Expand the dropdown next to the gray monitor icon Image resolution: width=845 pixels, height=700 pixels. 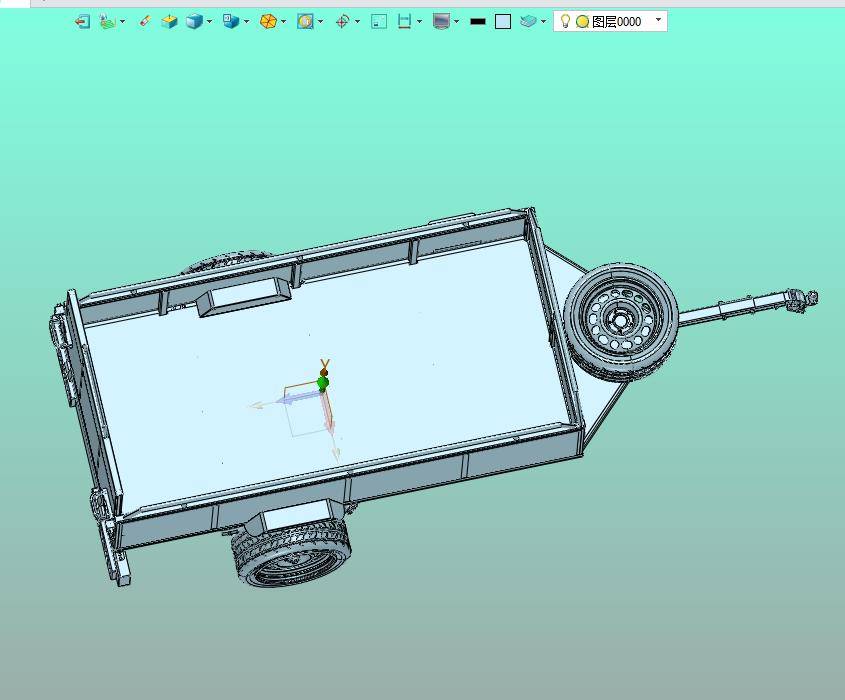point(457,21)
